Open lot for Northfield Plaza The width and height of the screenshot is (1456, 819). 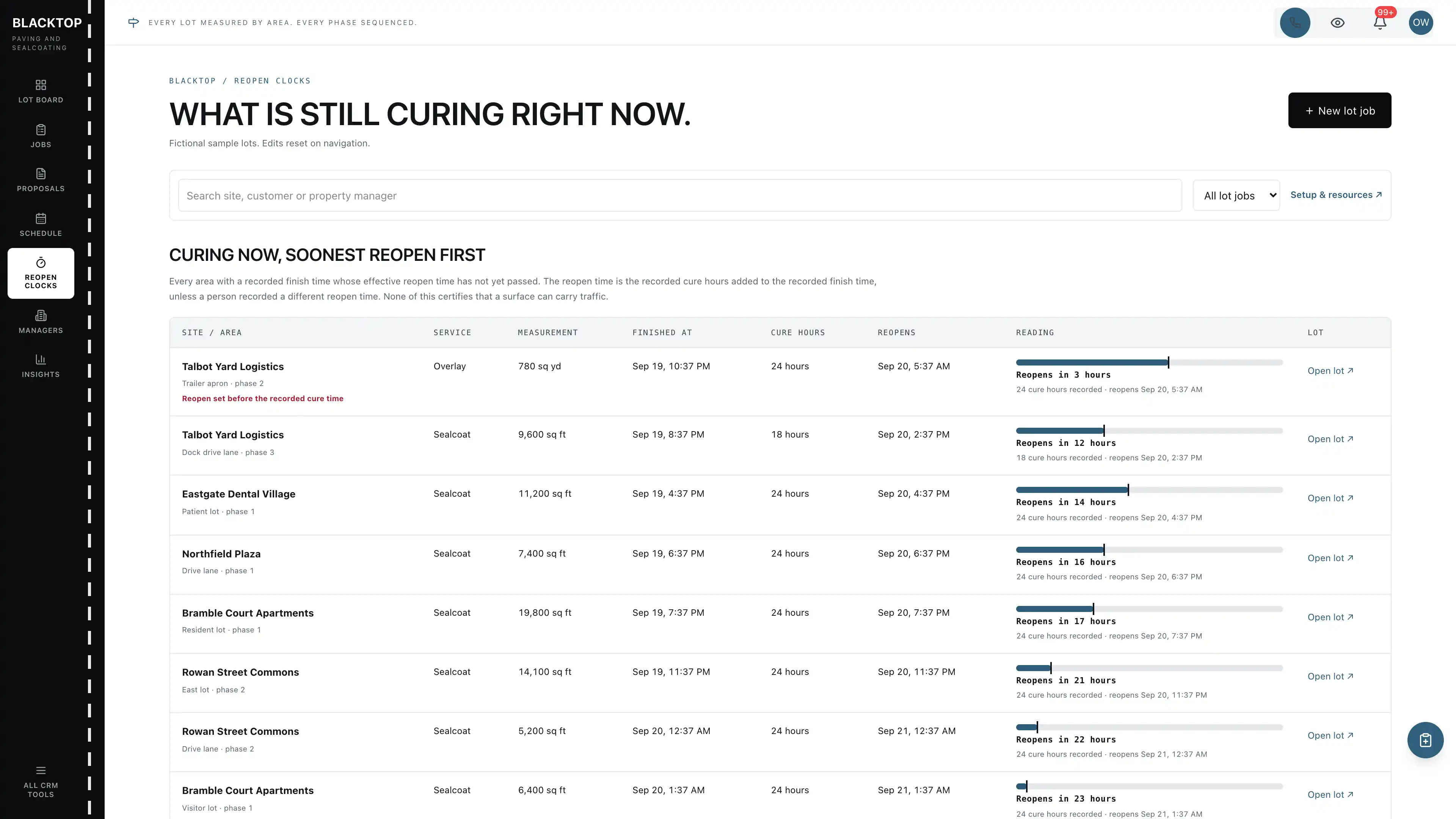tap(1330, 559)
